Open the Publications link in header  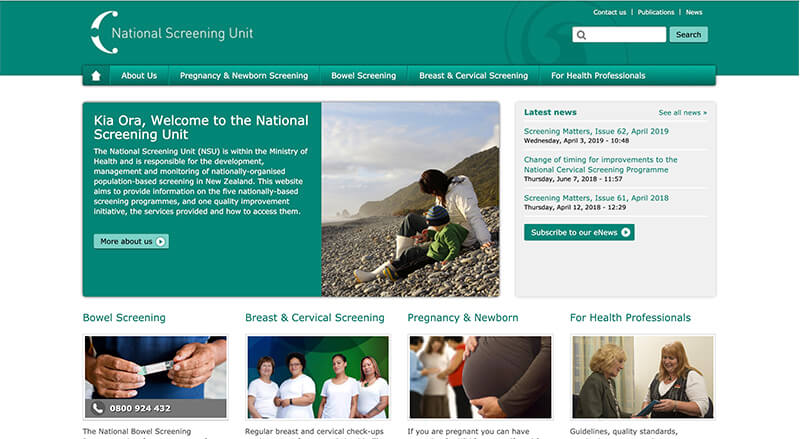tap(656, 12)
